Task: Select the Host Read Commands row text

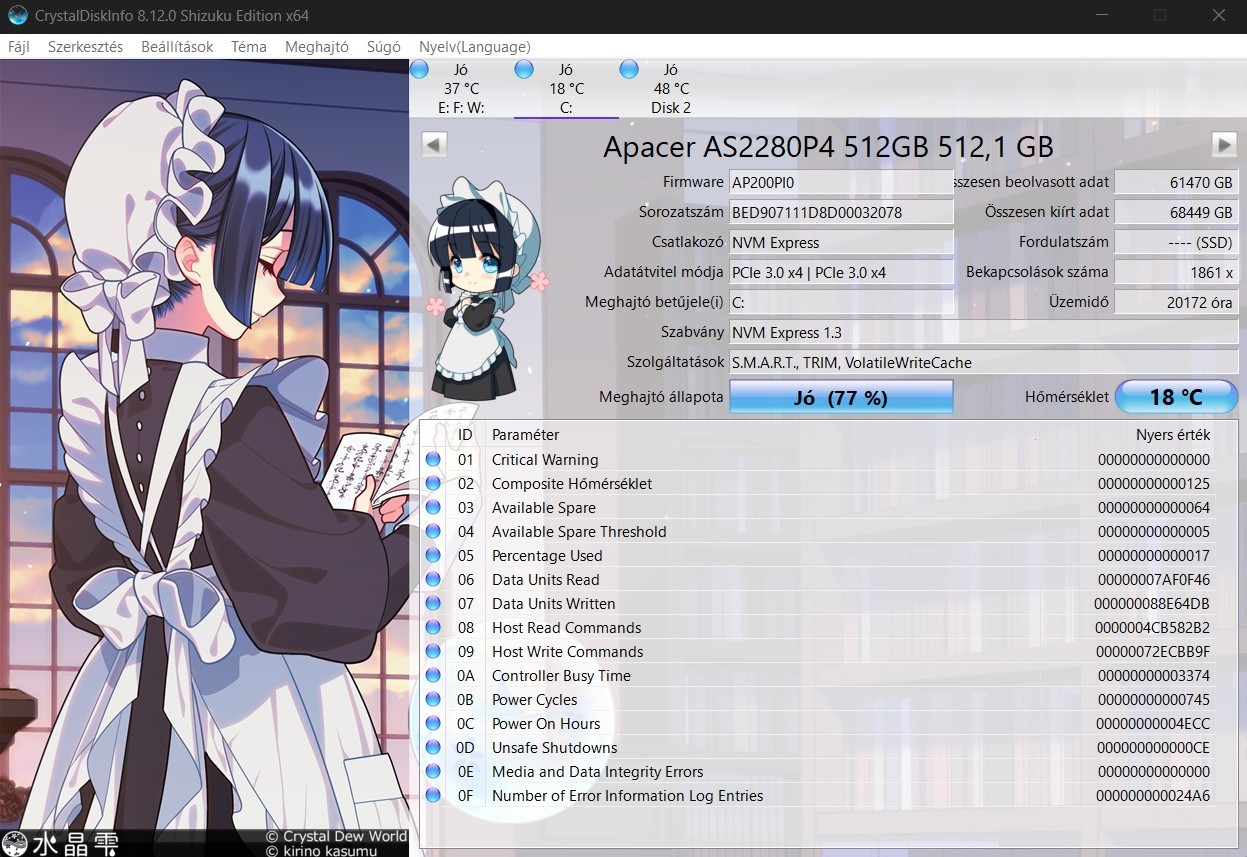Action: tap(567, 628)
